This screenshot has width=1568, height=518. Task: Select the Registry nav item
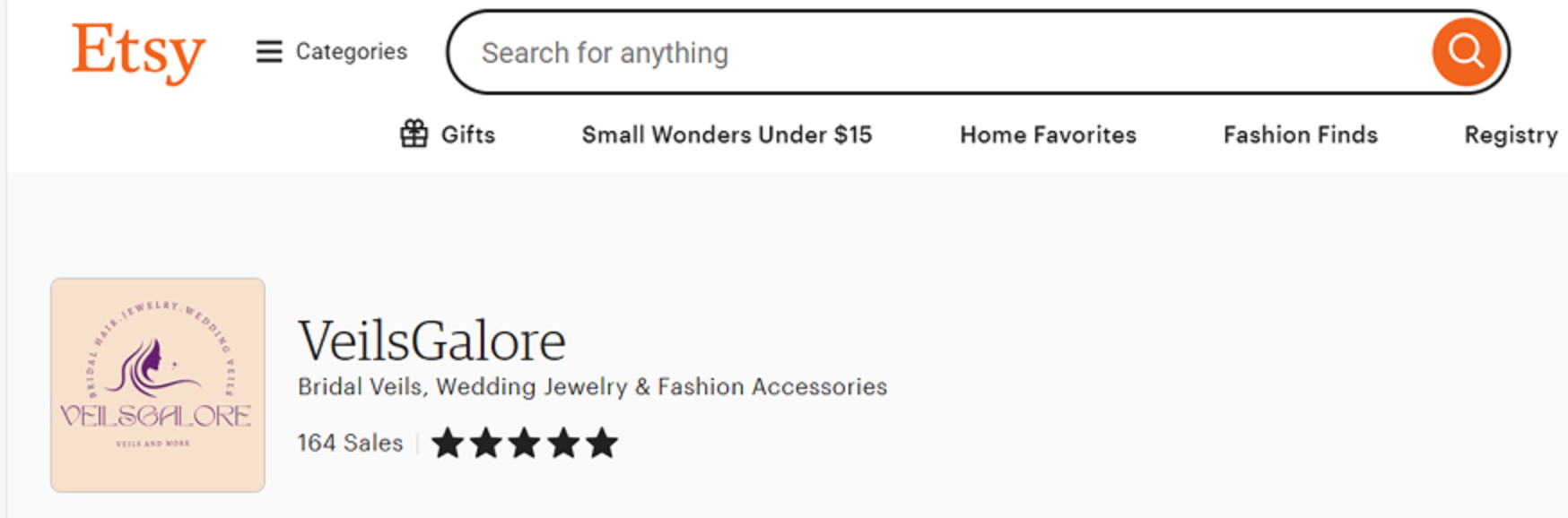tap(1511, 134)
